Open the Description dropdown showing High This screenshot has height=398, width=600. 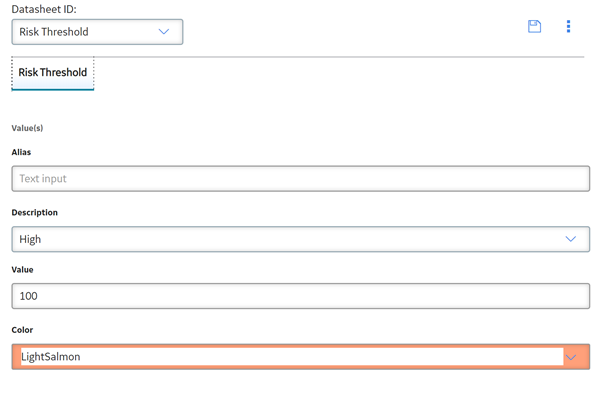coord(300,239)
